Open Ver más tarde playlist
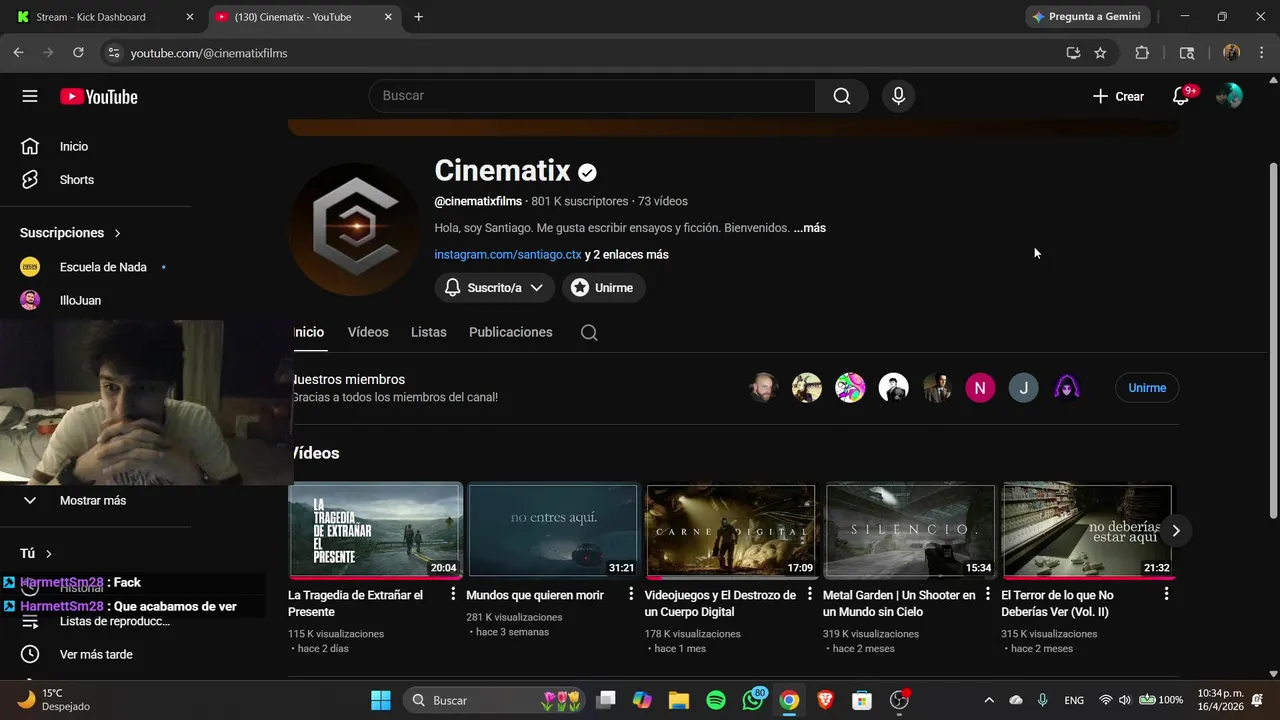The image size is (1280, 720). 95,654
